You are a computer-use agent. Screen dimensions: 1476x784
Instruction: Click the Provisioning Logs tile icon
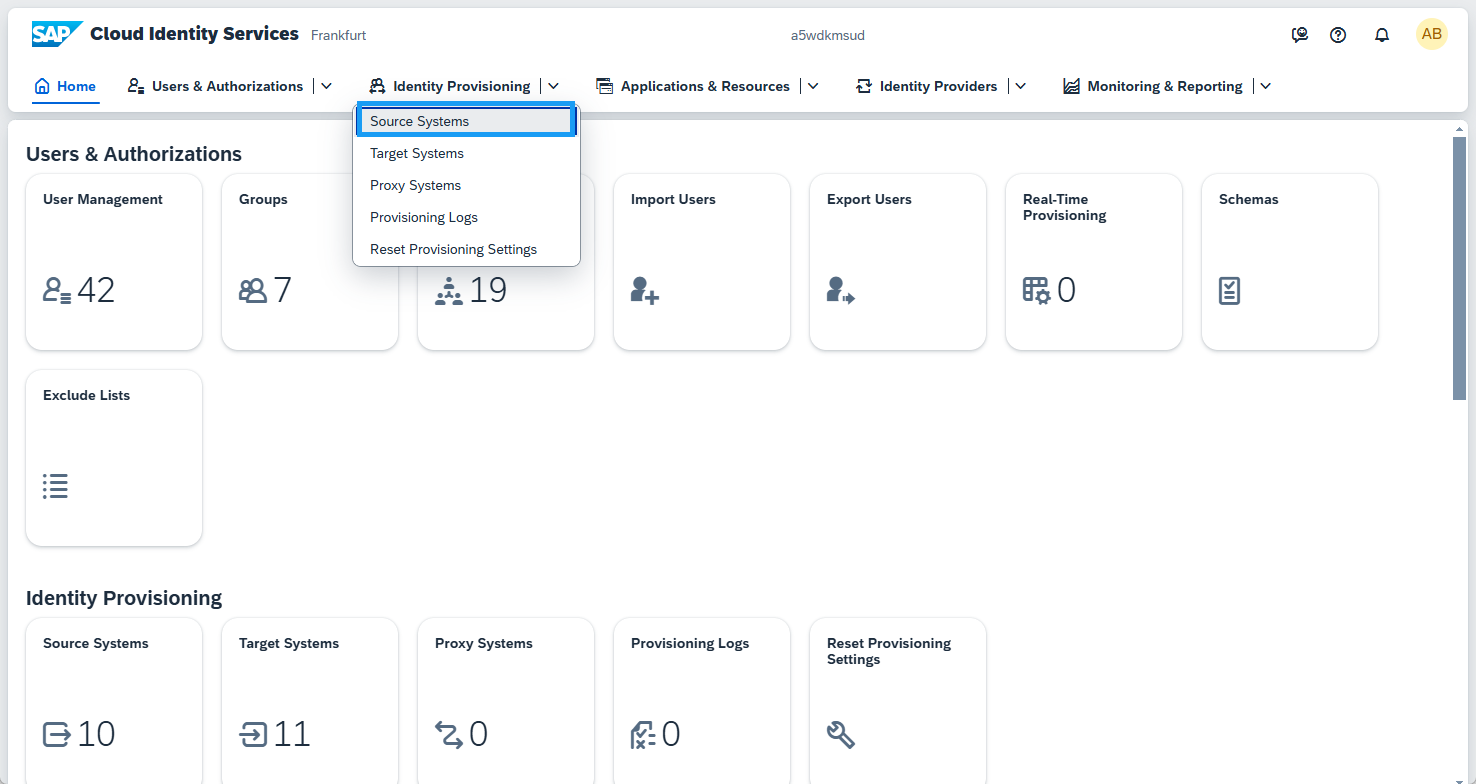click(643, 735)
